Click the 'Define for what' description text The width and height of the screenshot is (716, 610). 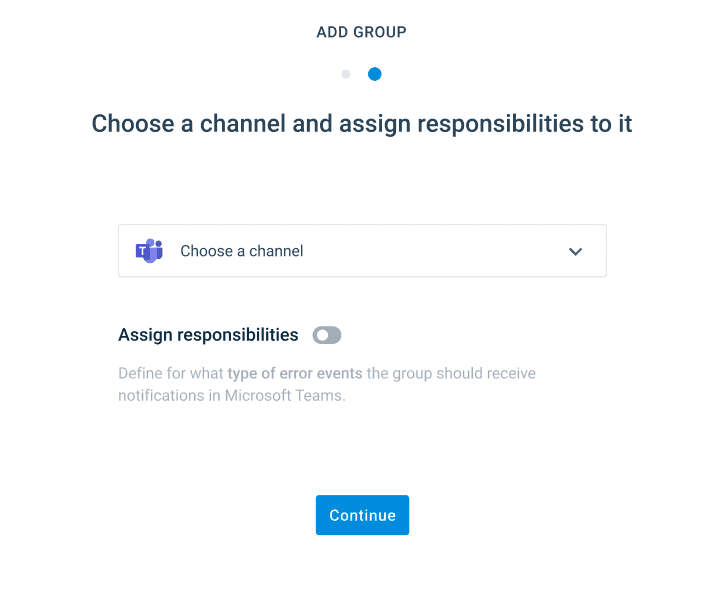pyautogui.click(x=170, y=374)
